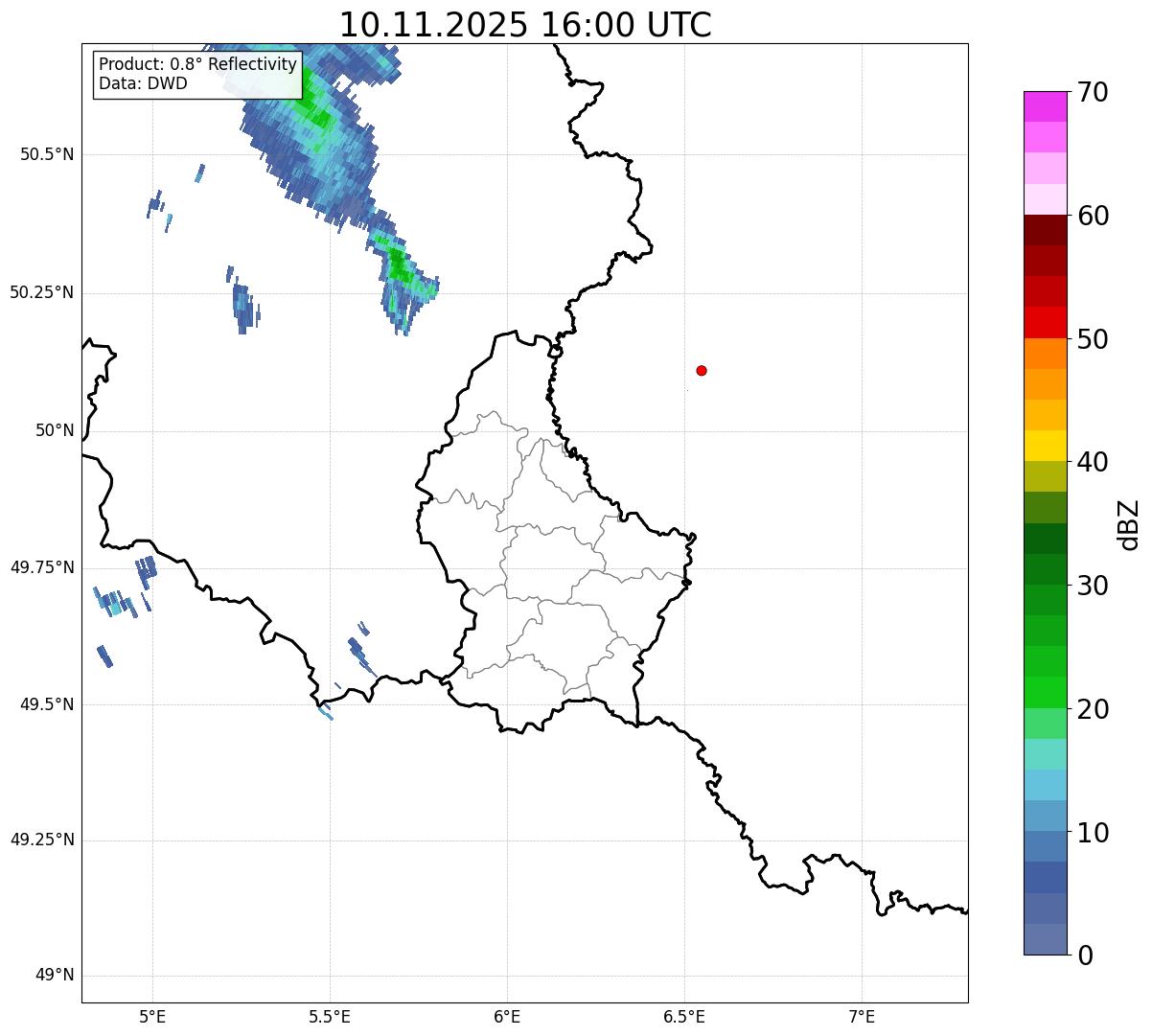Click the red station marker dot
This screenshot has height=1036, width=1152.
(702, 370)
